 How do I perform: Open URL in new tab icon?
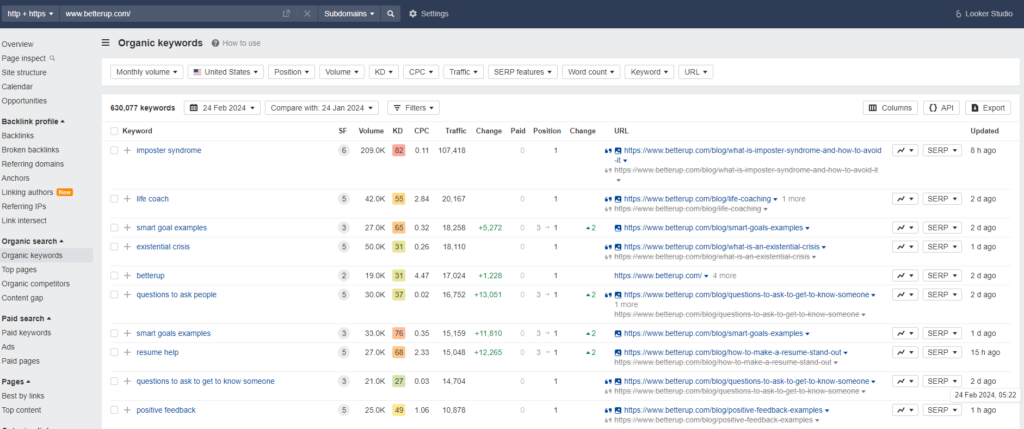click(x=286, y=14)
